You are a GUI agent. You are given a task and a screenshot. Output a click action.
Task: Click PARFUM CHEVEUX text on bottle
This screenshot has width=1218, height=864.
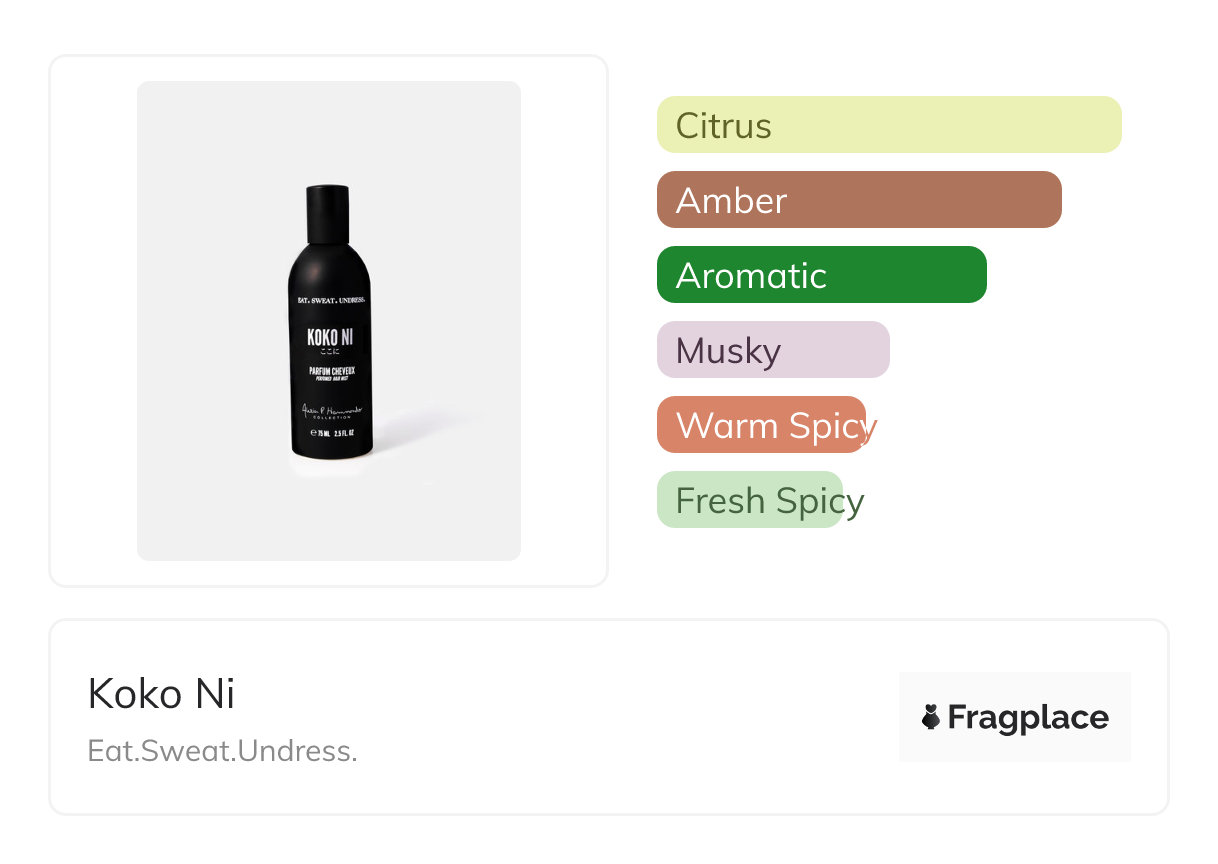tap(330, 371)
